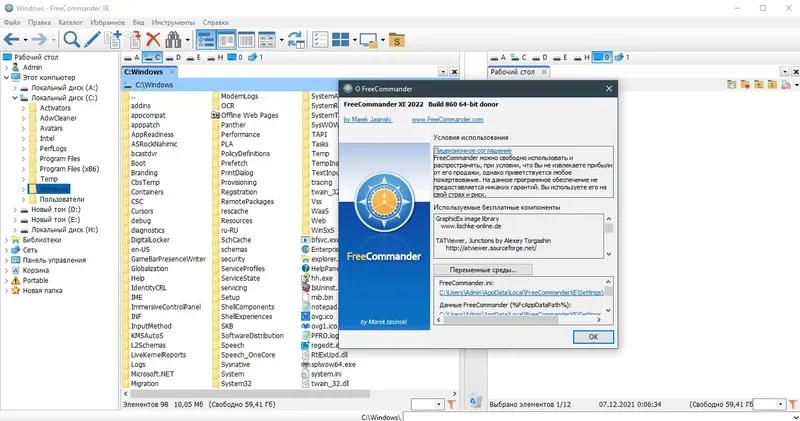Click the monitor with folder icon

pyautogui.click(x=368, y=39)
